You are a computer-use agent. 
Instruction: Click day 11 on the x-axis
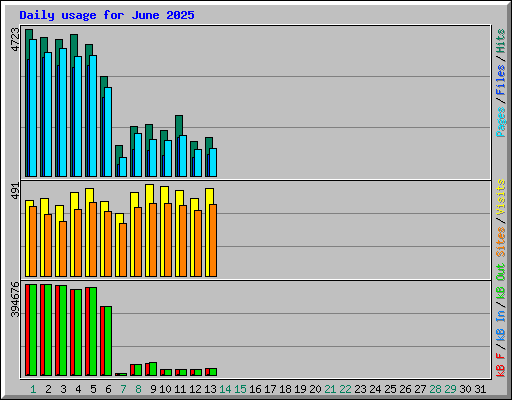(180, 389)
